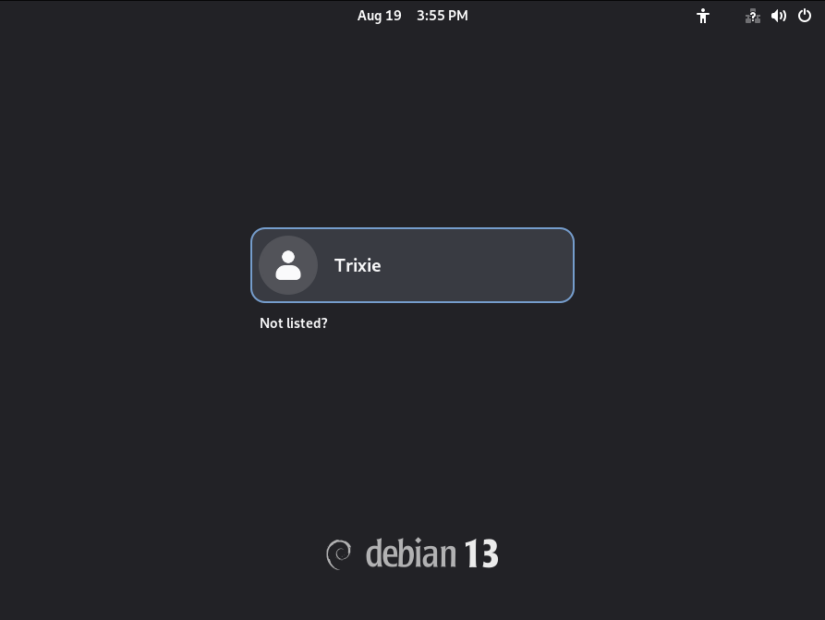This screenshot has width=825, height=620.
Task: Open the clock showing 3:55 PM
Action: coord(442,16)
